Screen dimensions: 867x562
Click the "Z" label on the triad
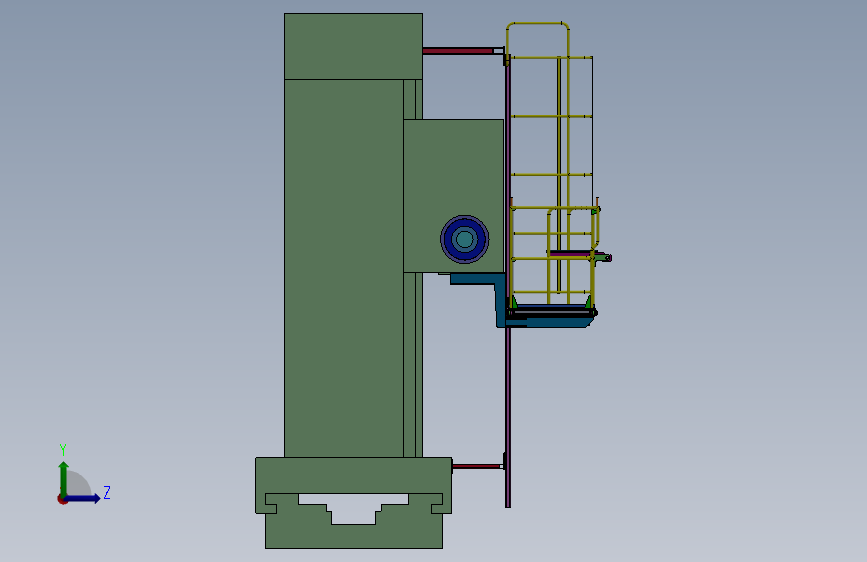pos(107,492)
